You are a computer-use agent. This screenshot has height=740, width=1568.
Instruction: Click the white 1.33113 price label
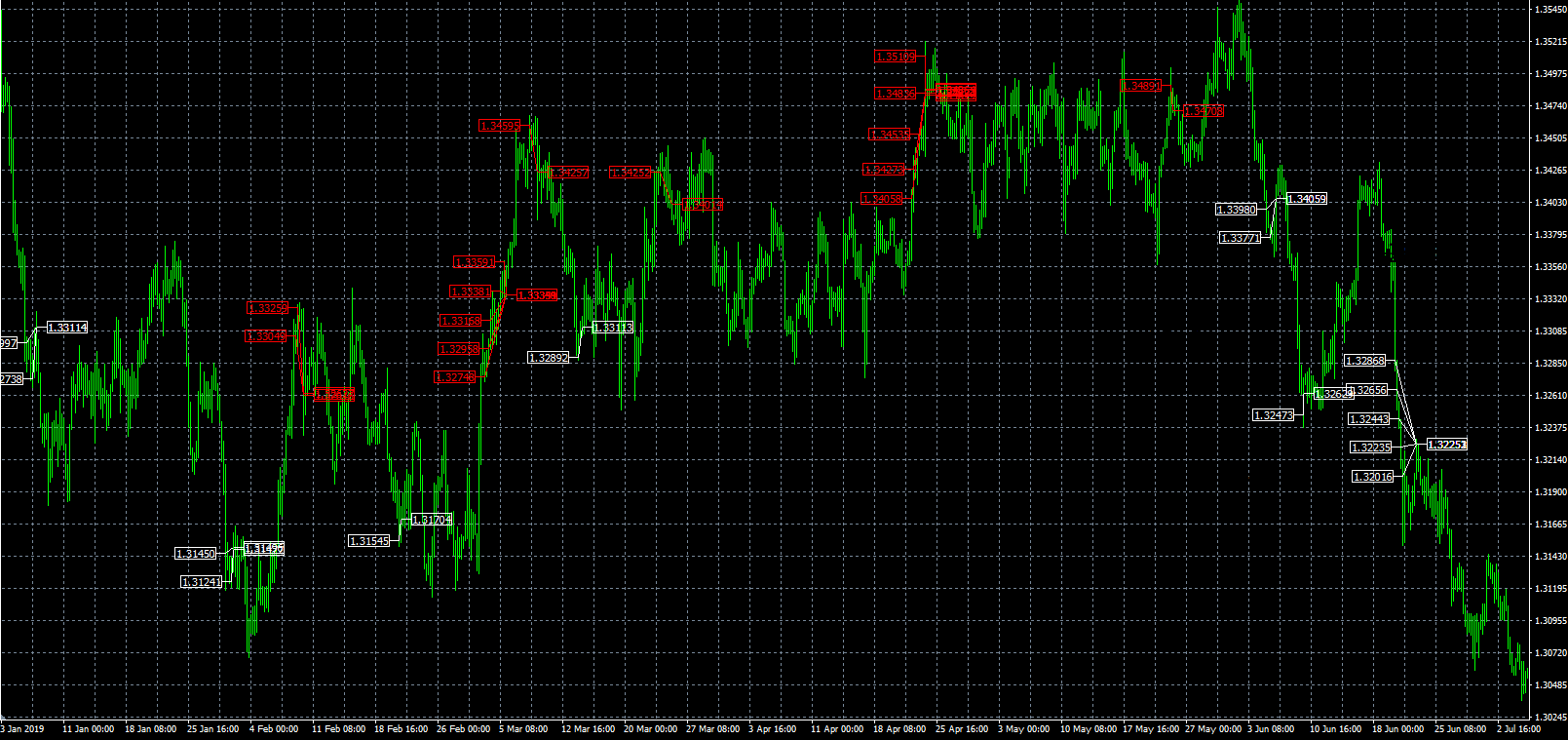(x=613, y=328)
